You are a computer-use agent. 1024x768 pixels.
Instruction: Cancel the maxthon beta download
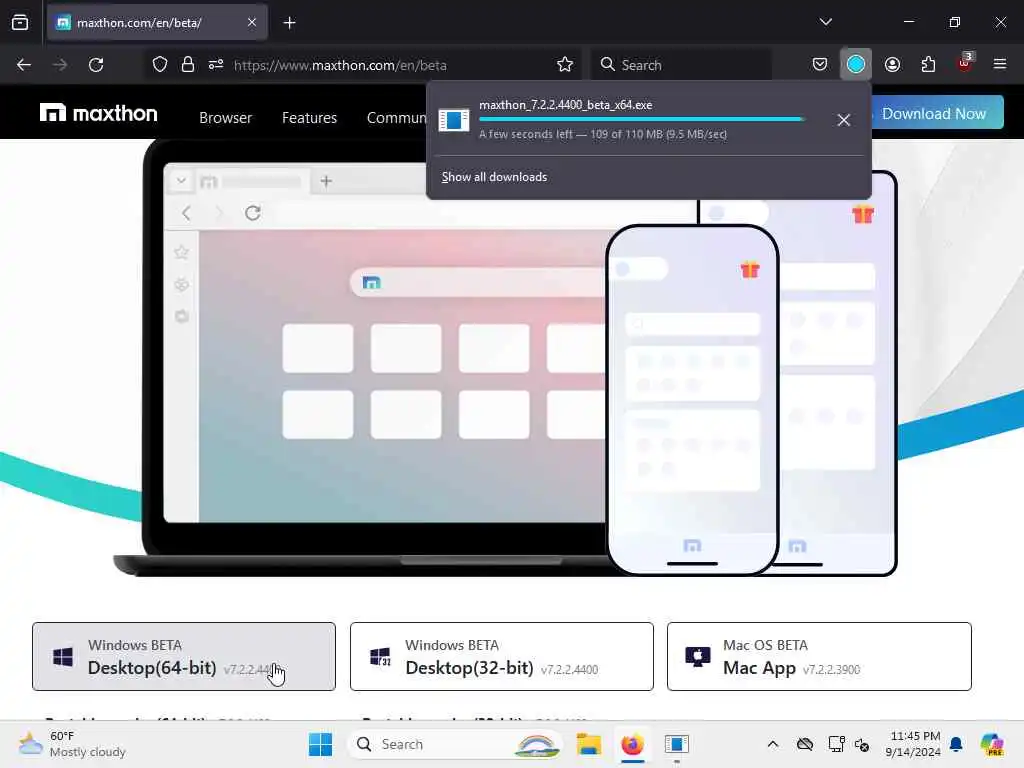click(844, 120)
